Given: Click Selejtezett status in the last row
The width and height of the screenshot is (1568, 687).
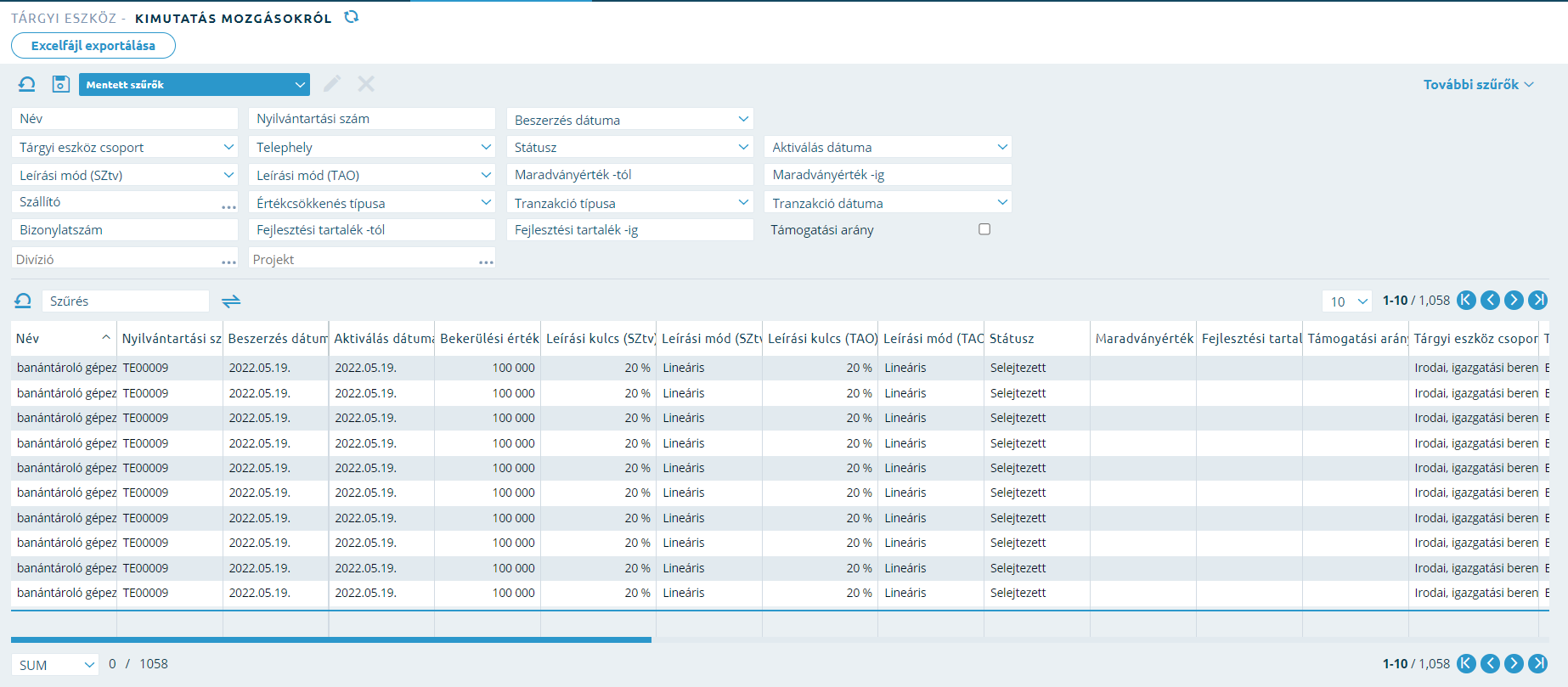Looking at the screenshot, I should tap(1018, 593).
